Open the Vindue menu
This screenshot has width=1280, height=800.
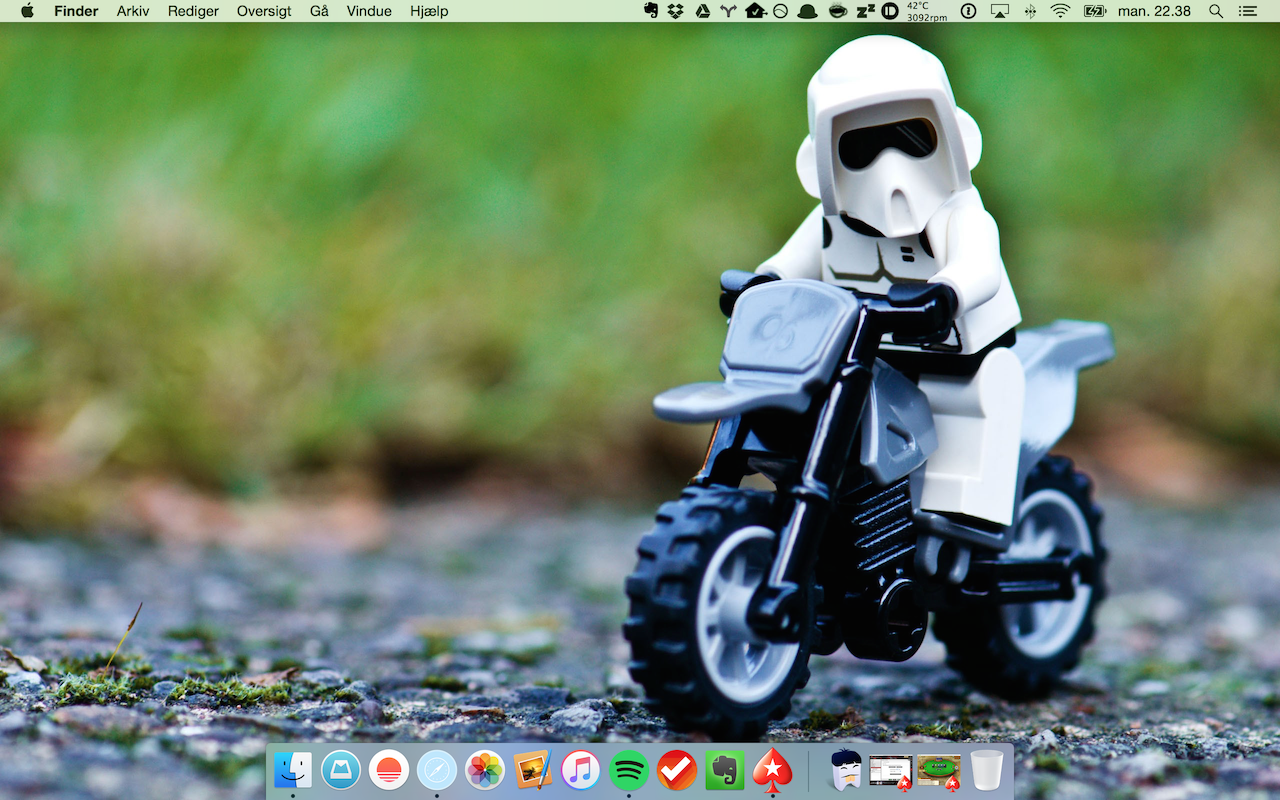pos(369,11)
